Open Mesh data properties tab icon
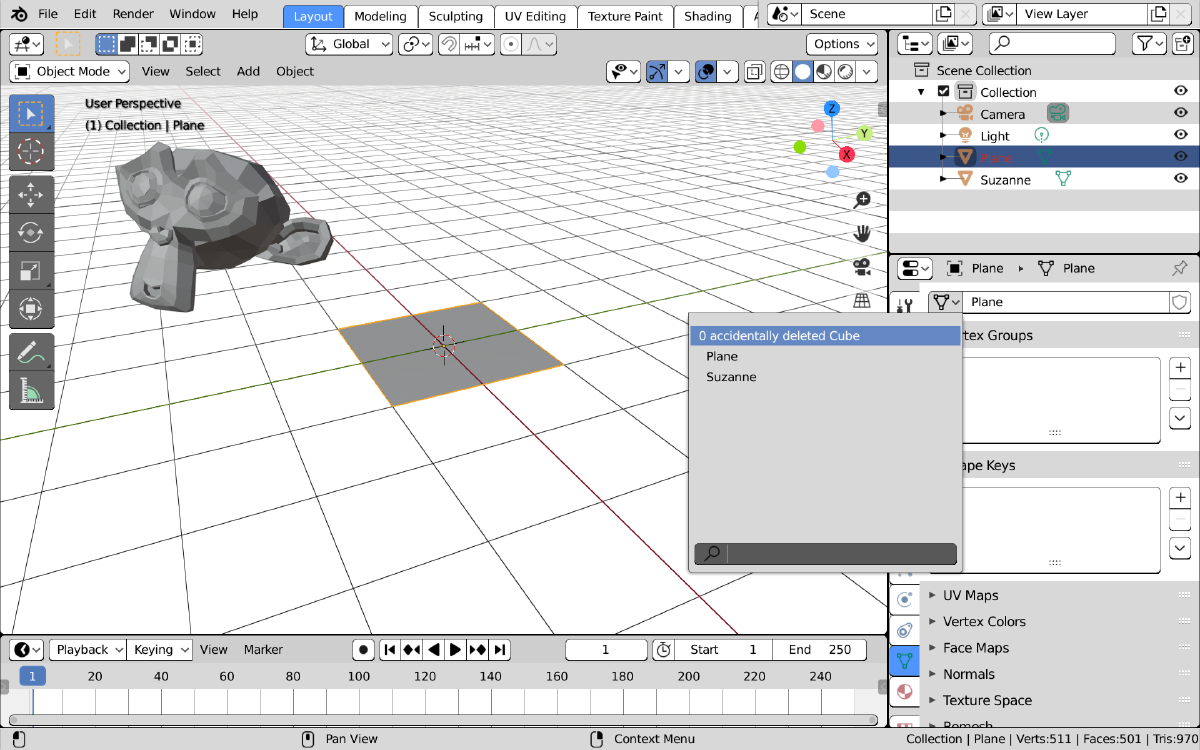Image resolution: width=1200 pixels, height=750 pixels. click(905, 661)
